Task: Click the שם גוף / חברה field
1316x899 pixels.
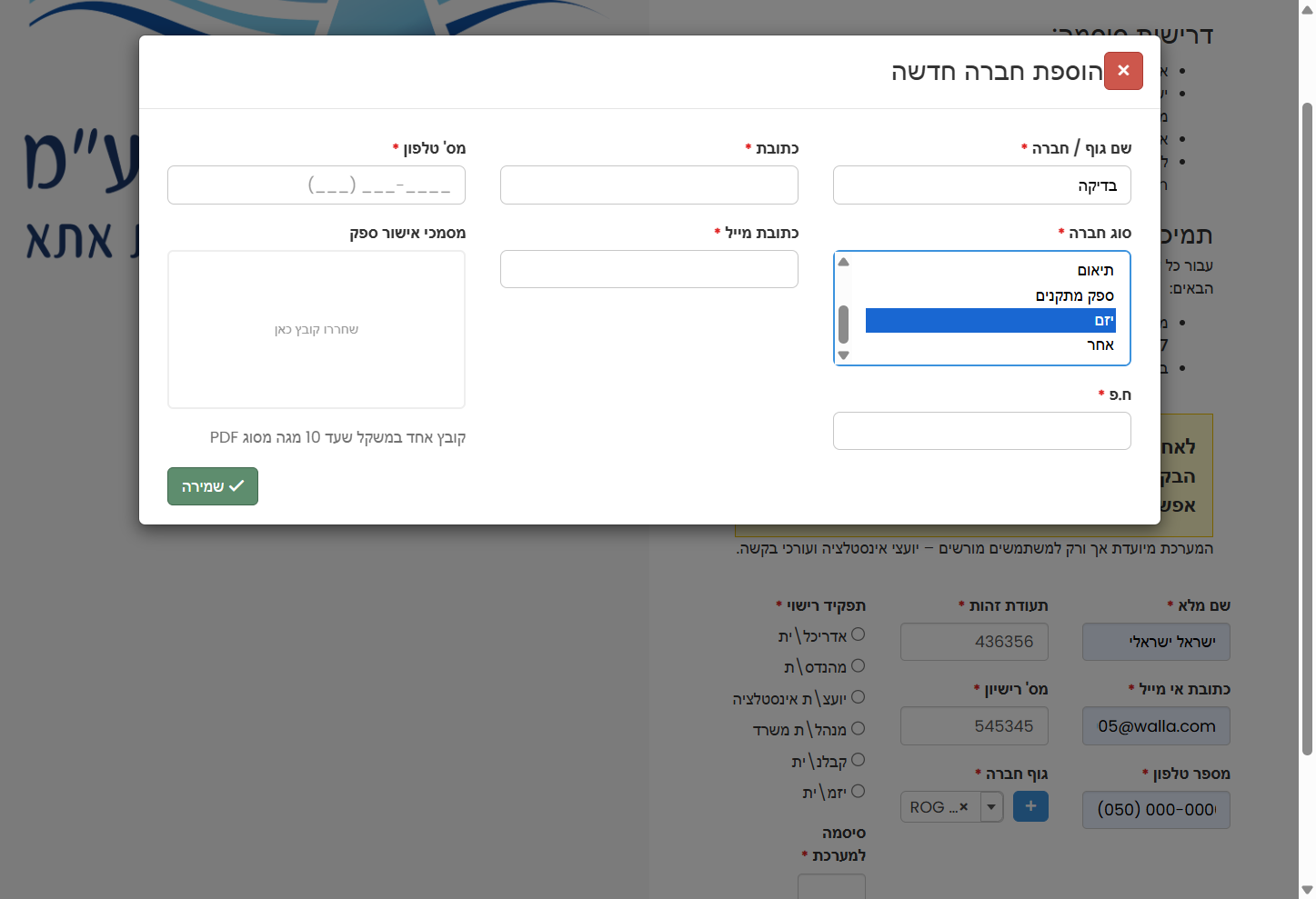Action: pyautogui.click(x=982, y=185)
